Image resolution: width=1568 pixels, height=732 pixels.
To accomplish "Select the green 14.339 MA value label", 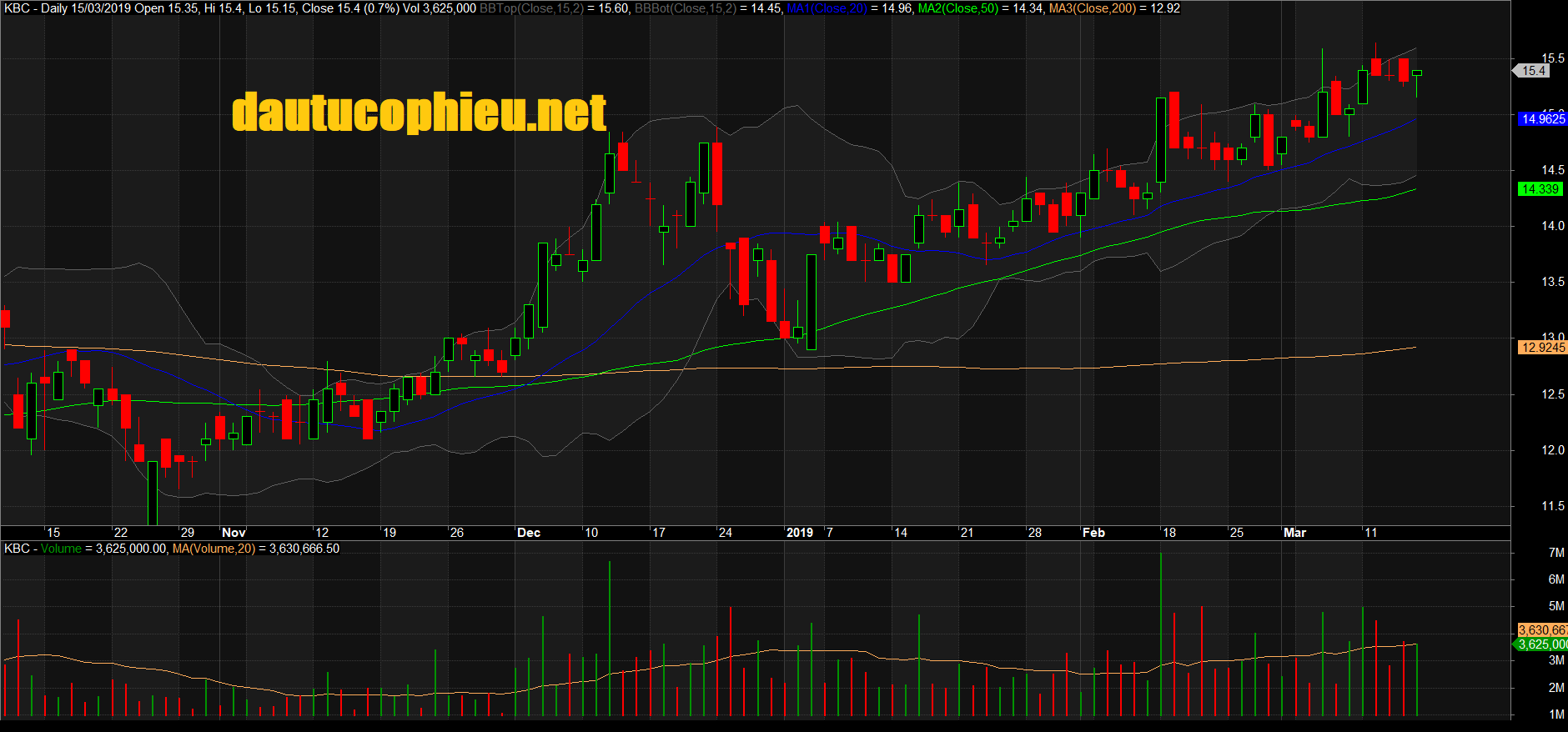I will (1540, 189).
